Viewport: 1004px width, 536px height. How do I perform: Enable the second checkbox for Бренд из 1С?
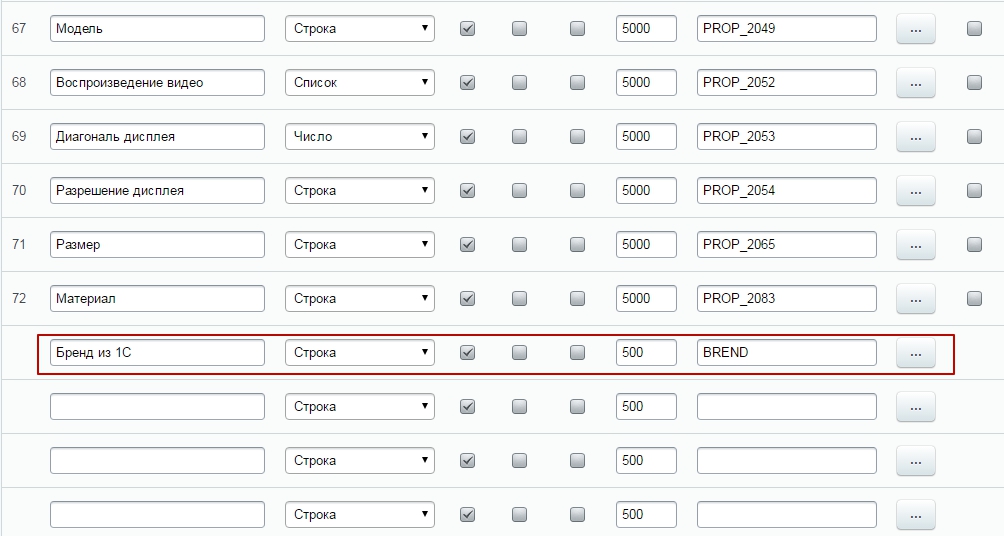click(519, 353)
